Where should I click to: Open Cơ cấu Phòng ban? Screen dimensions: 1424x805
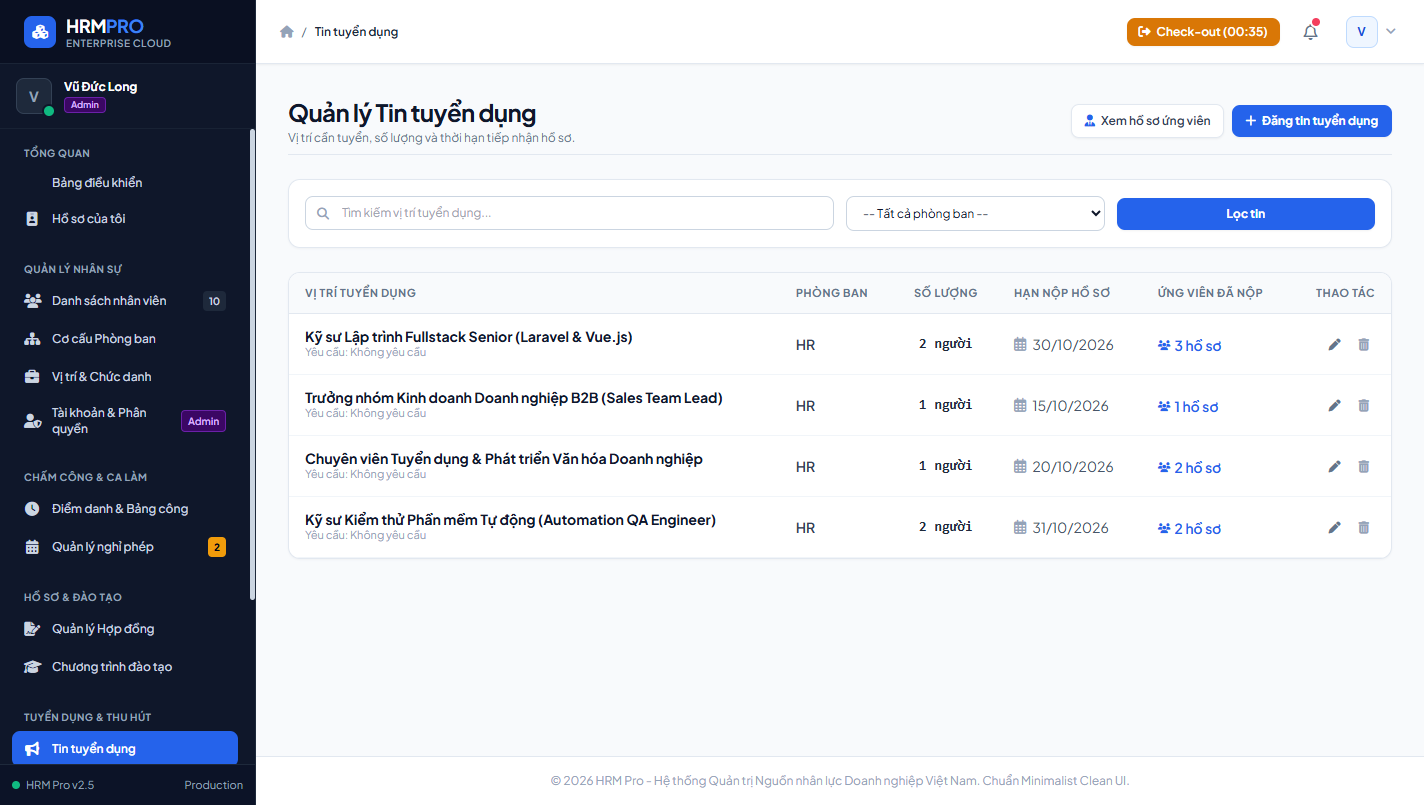pos(125,339)
